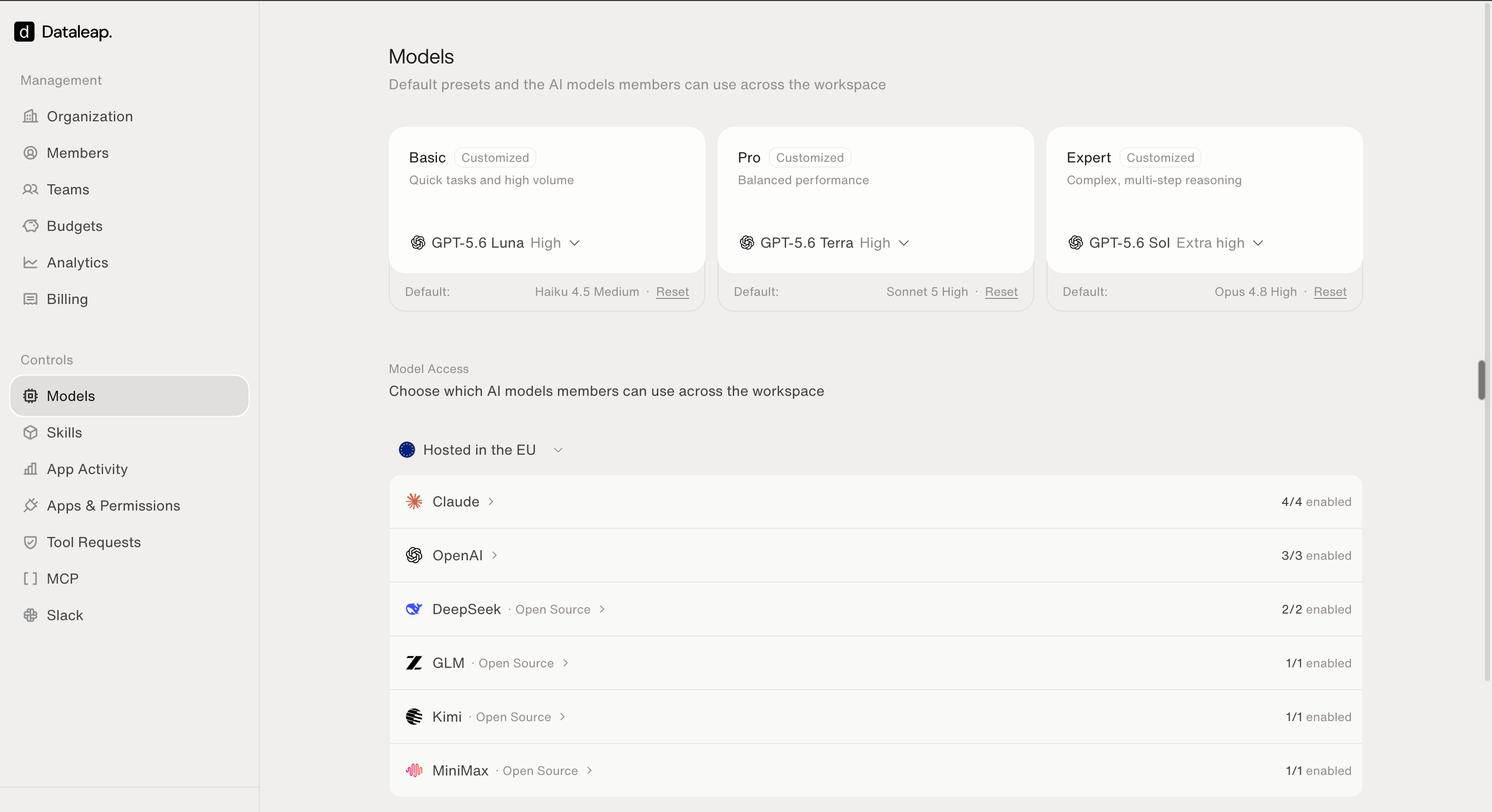Reset the Basic preset to default
This screenshot has width=1492, height=812.
pos(672,292)
